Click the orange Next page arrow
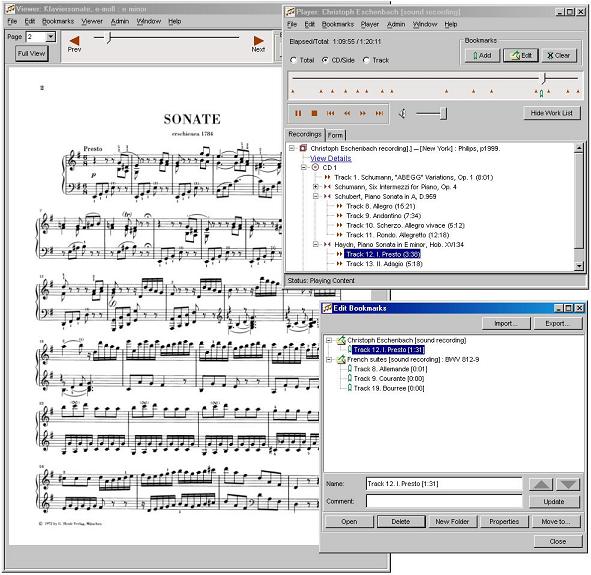This screenshot has width=591, height=575. [x=259, y=40]
